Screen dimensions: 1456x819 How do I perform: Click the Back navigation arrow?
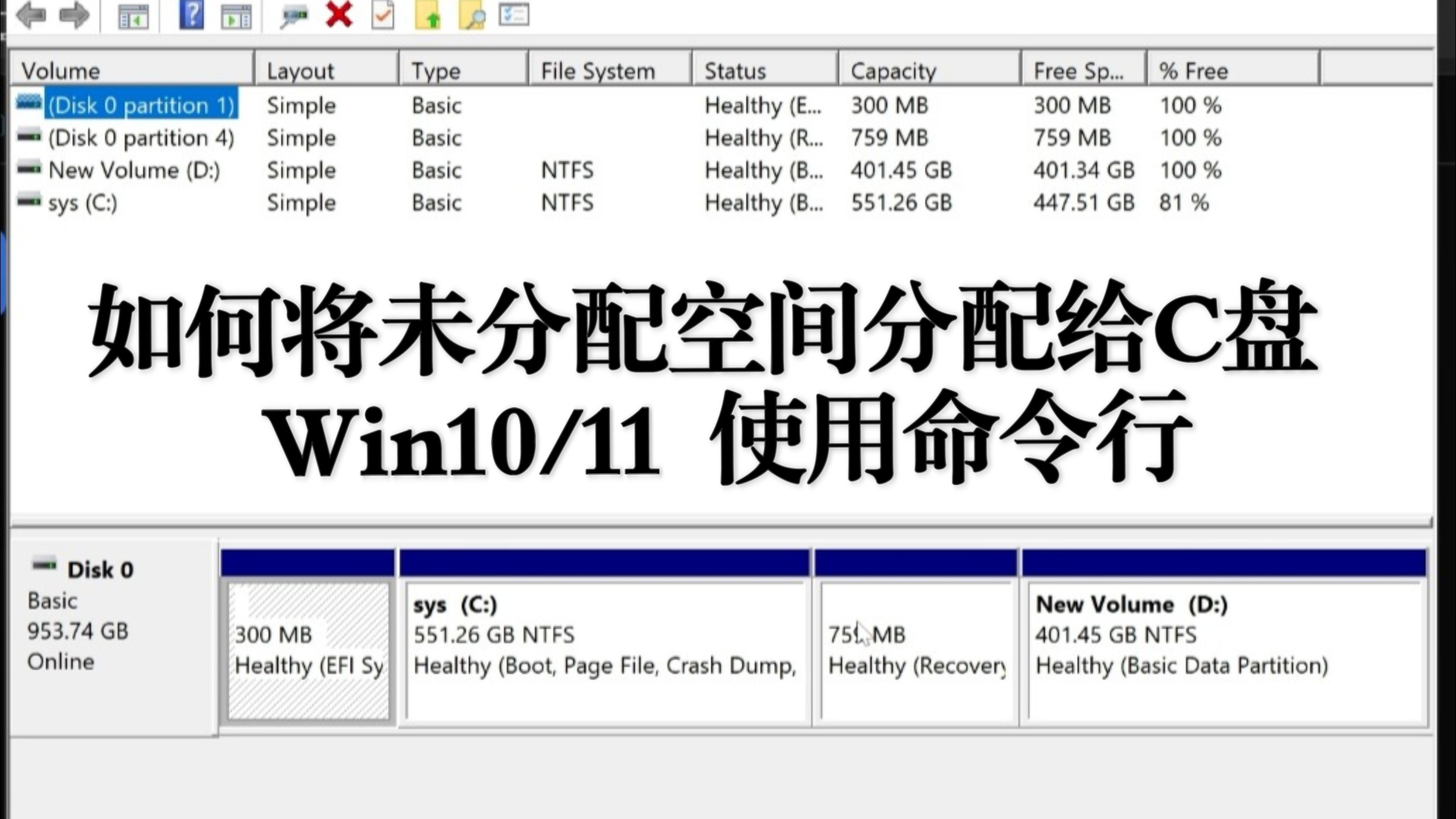(32, 15)
